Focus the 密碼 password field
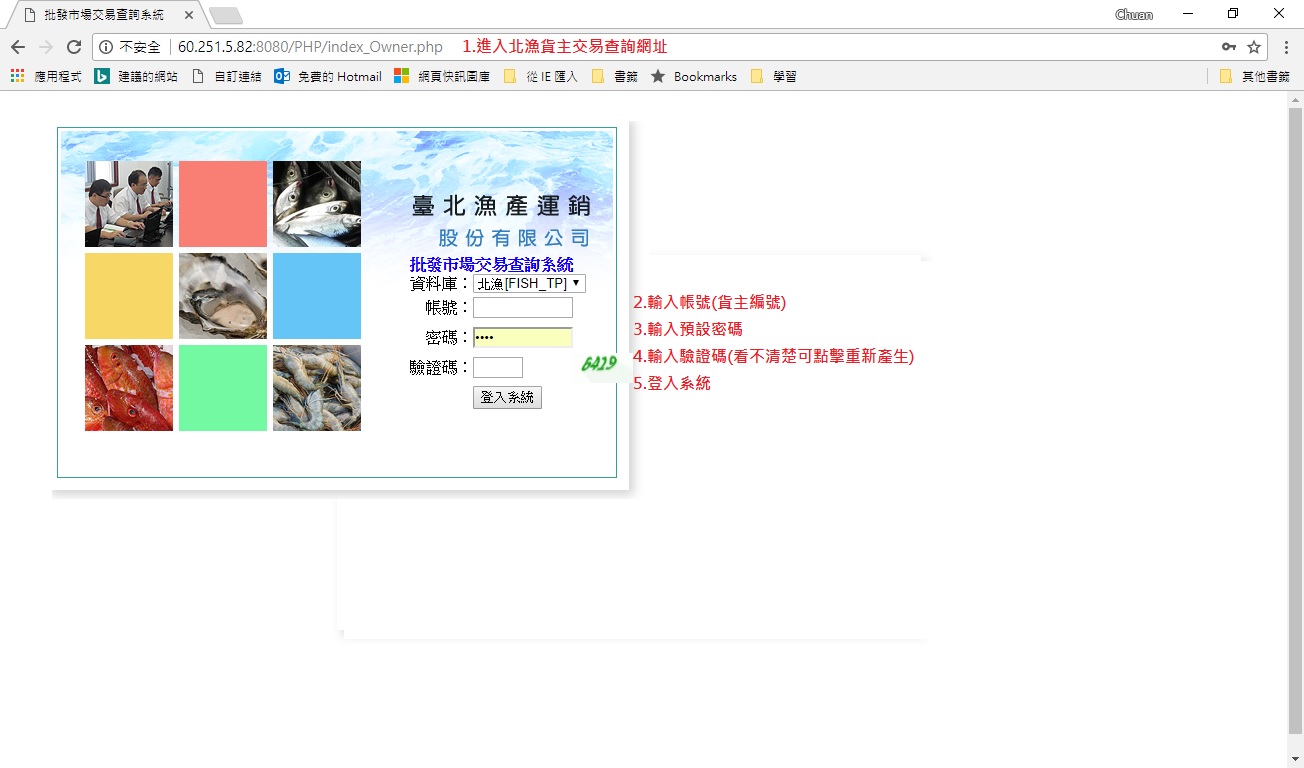The height and width of the screenshot is (768, 1304). coord(523,338)
